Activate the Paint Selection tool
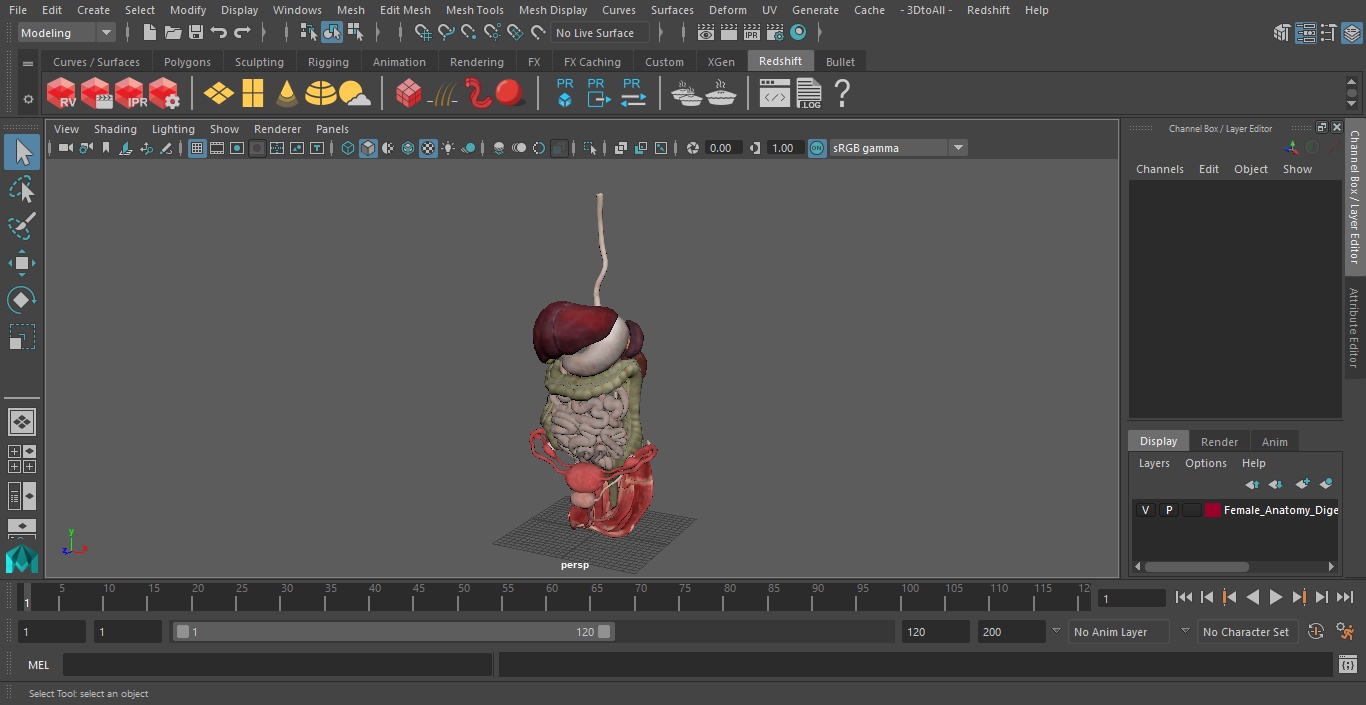1366x705 pixels. click(22, 226)
